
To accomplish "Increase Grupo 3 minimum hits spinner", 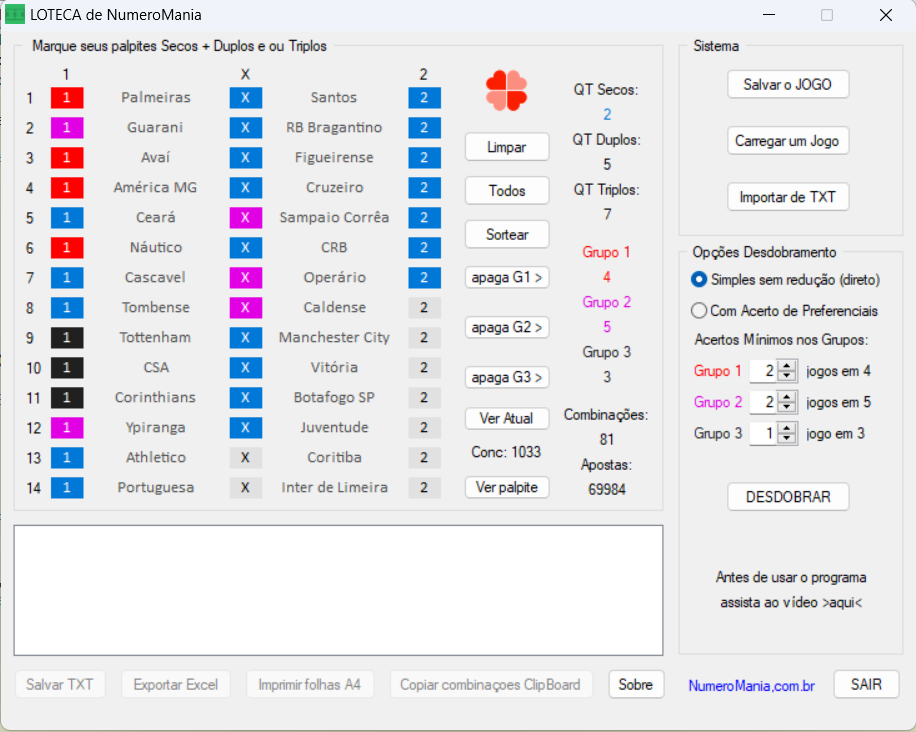I will point(787,429).
